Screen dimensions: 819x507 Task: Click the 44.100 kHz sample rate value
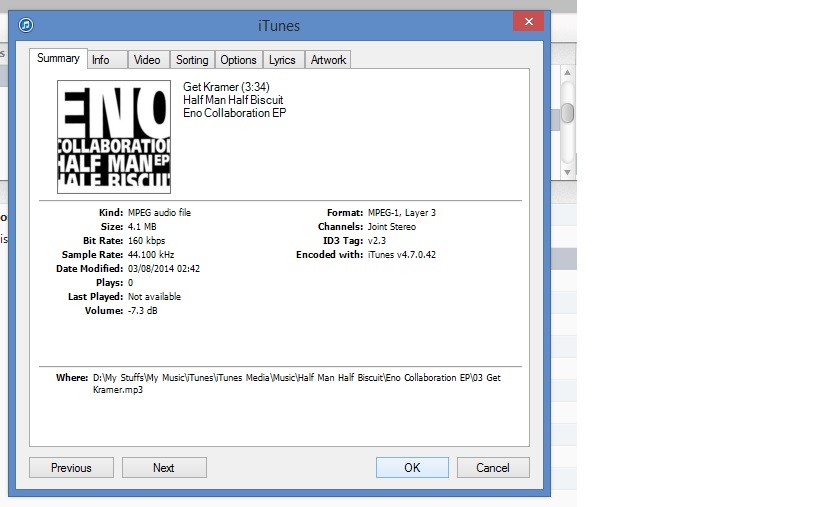(x=151, y=255)
